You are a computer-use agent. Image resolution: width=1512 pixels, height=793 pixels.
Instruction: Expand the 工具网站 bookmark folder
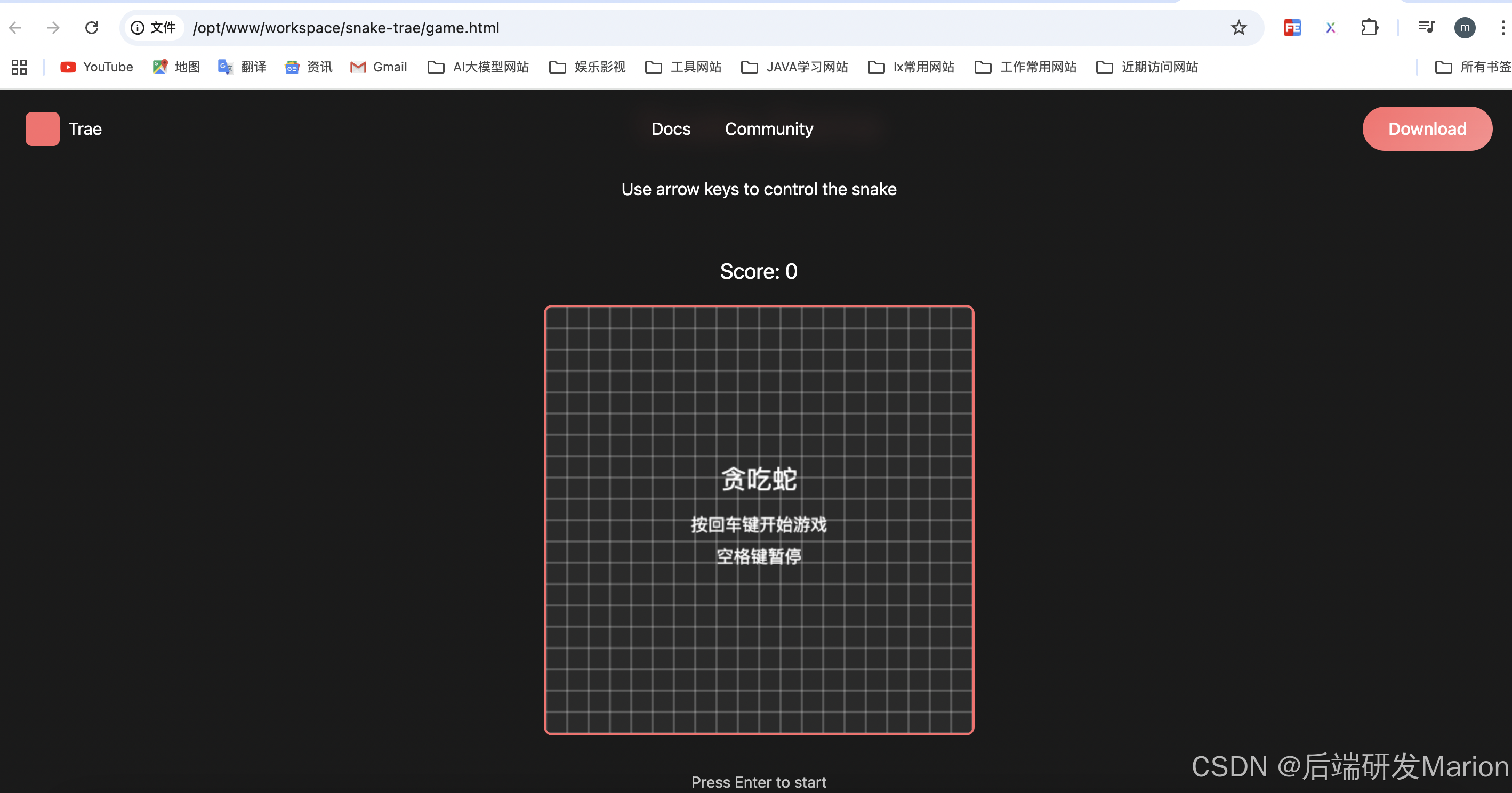click(x=683, y=67)
